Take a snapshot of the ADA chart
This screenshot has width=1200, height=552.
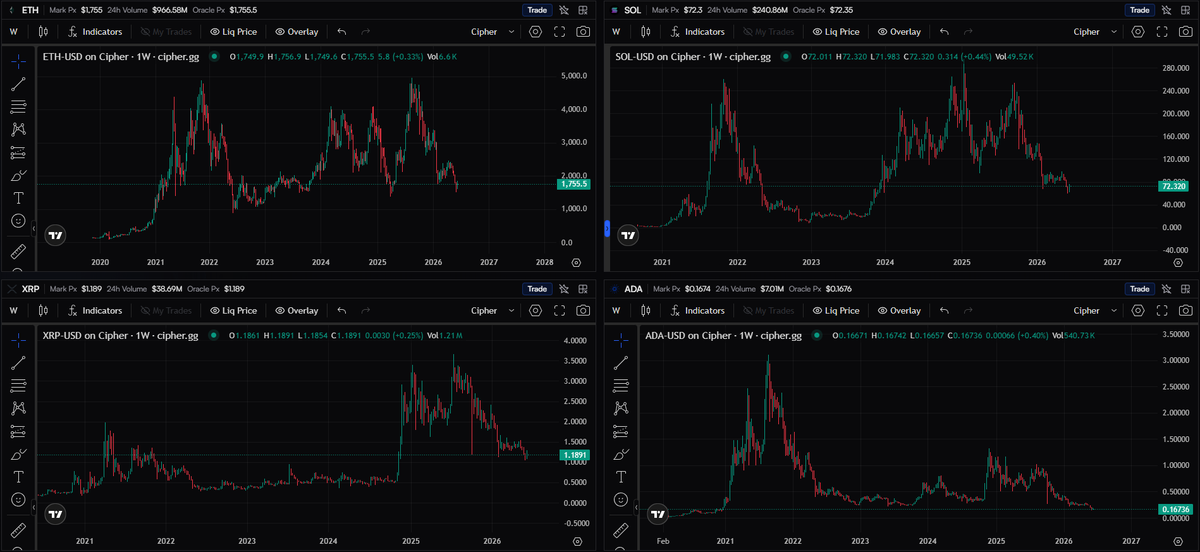pyautogui.click(x=1186, y=311)
